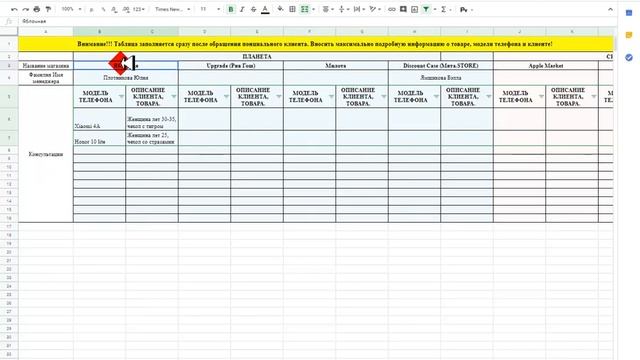Select the "Фамилия Имя менеджера" cell
Image resolution: width=640 pixels, height=360 pixels.
click(x=46, y=78)
